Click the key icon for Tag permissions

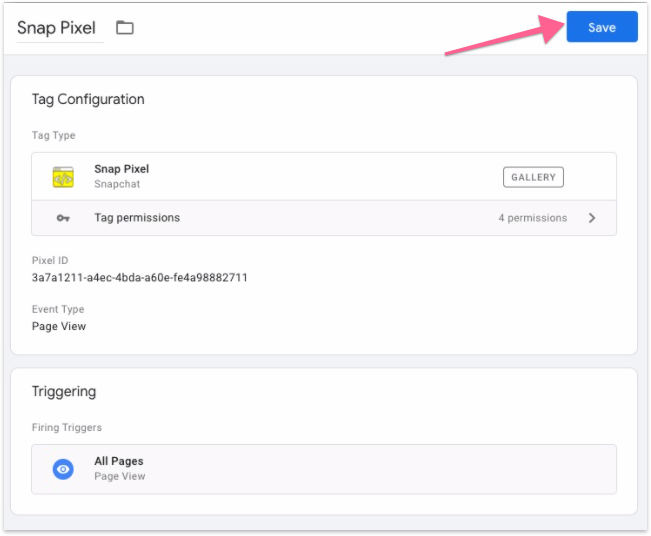click(63, 218)
